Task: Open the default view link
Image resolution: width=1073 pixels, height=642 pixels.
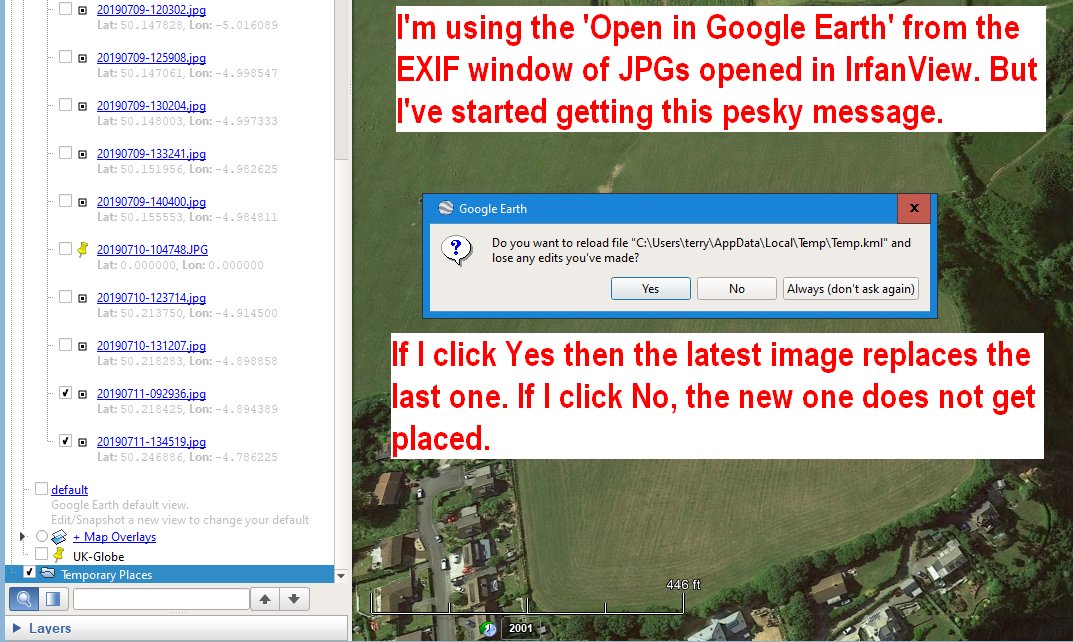Action: coord(69,489)
